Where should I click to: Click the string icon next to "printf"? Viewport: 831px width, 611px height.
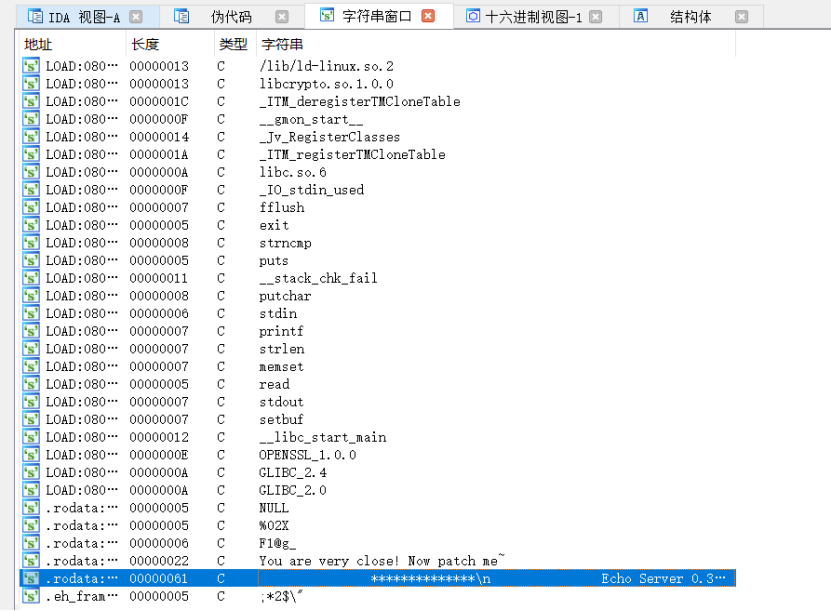[30, 331]
